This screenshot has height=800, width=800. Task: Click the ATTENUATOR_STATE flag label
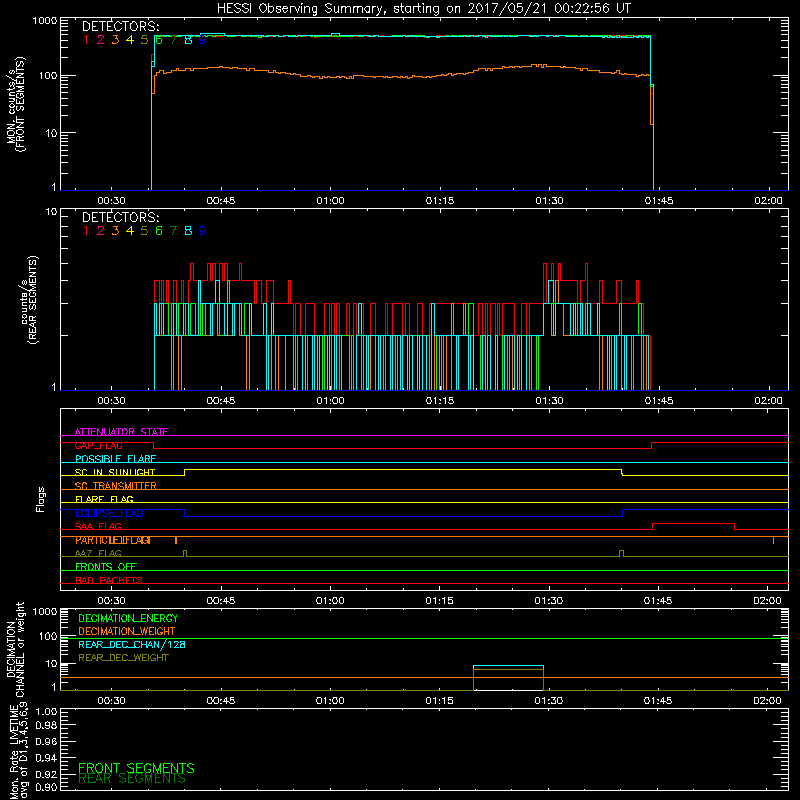tap(121, 432)
